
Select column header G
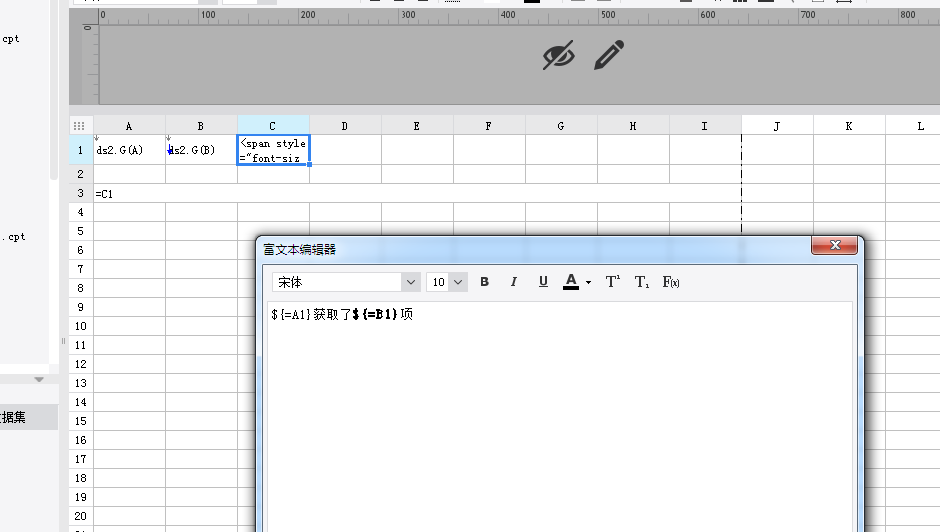tap(561, 126)
